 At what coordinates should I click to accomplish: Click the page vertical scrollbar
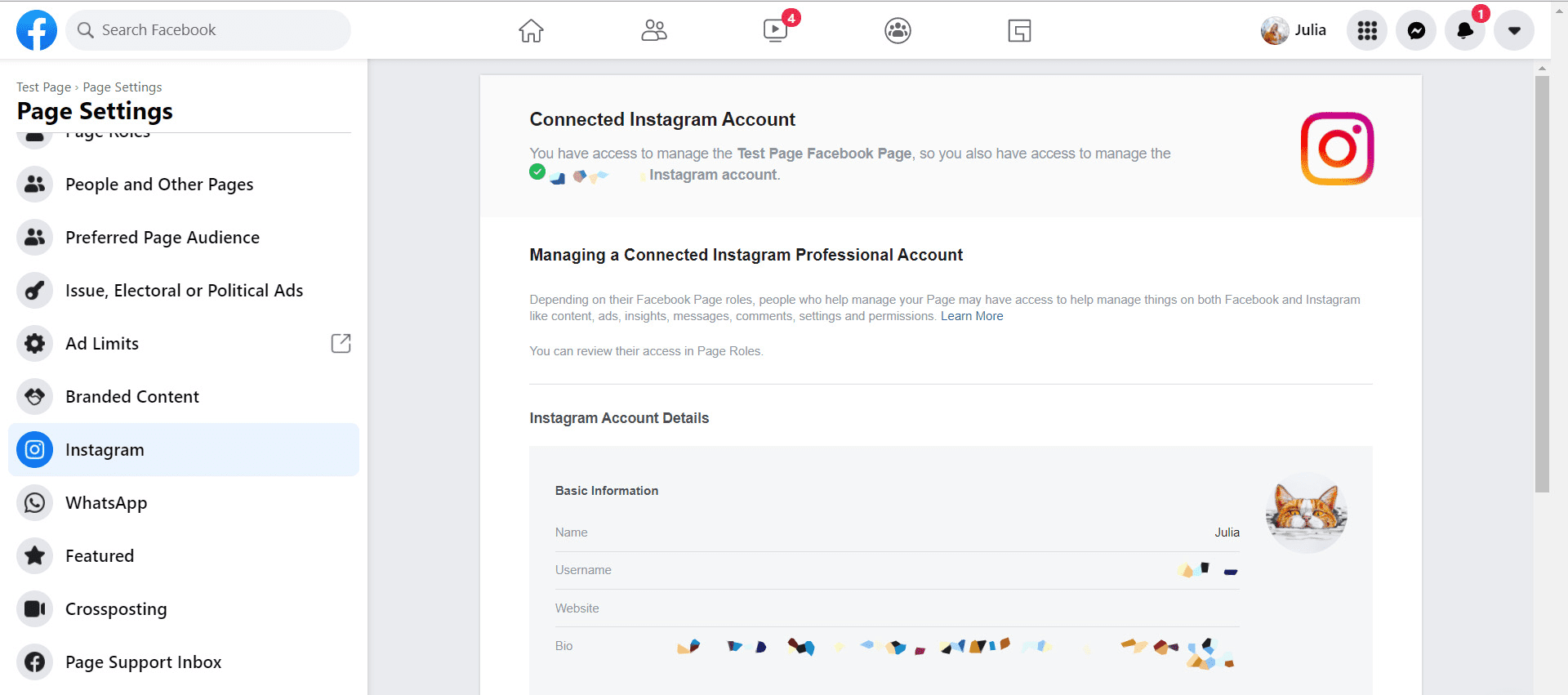(x=1542, y=284)
